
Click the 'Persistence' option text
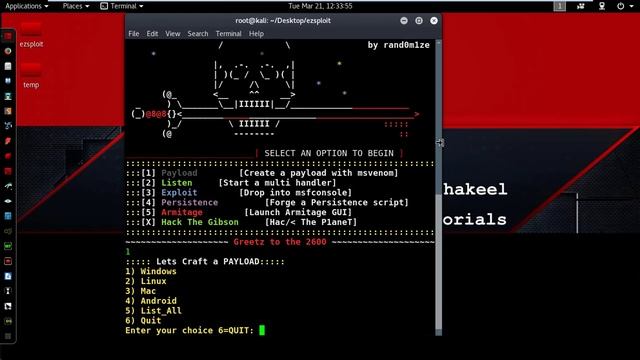pos(189,202)
